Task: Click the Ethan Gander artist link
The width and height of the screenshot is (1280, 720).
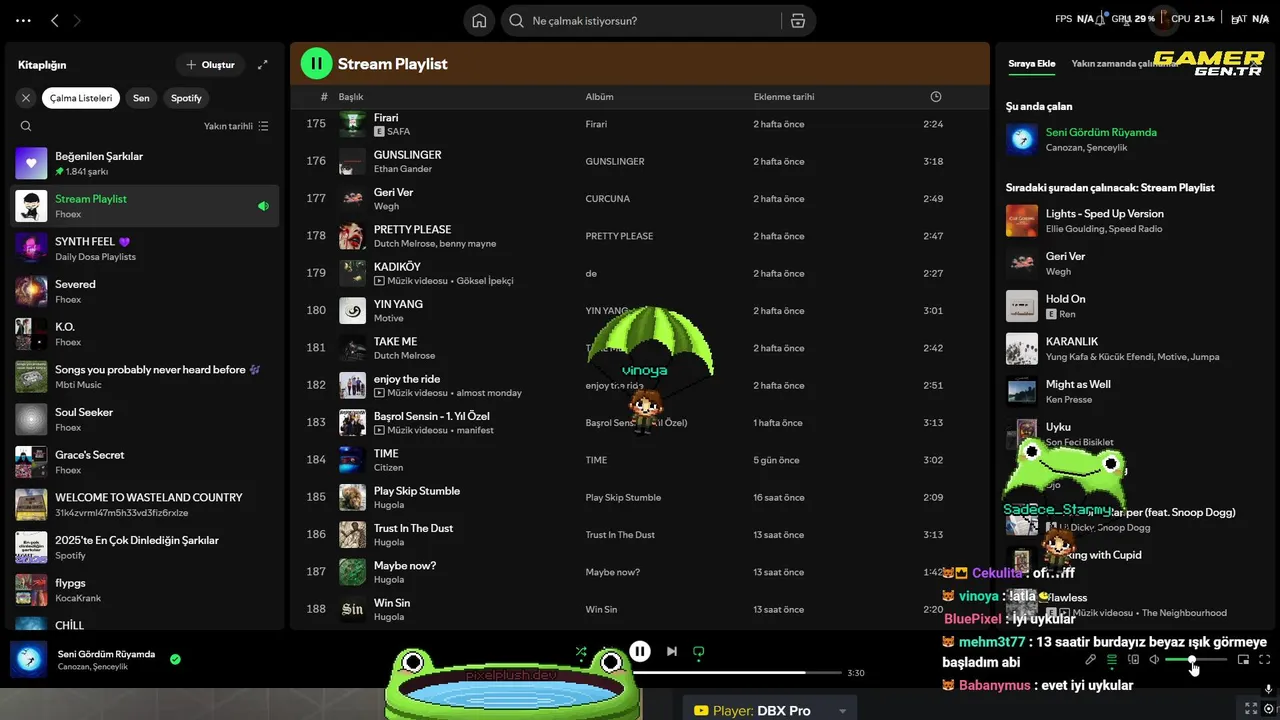Action: pyautogui.click(x=403, y=169)
